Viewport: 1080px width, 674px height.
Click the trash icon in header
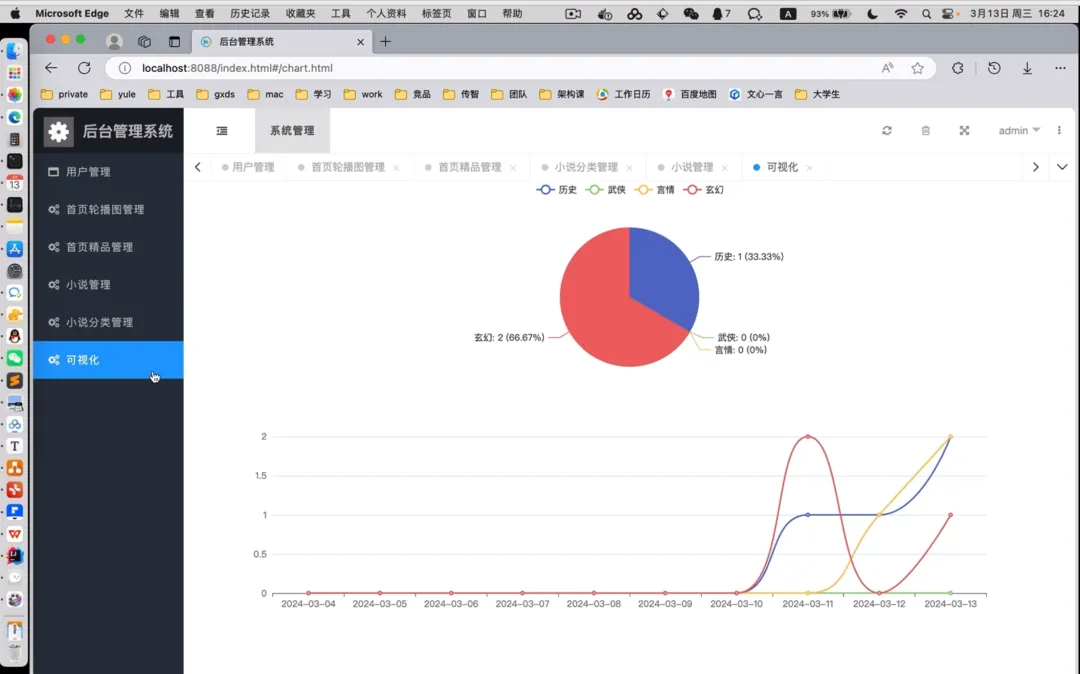(x=926, y=131)
